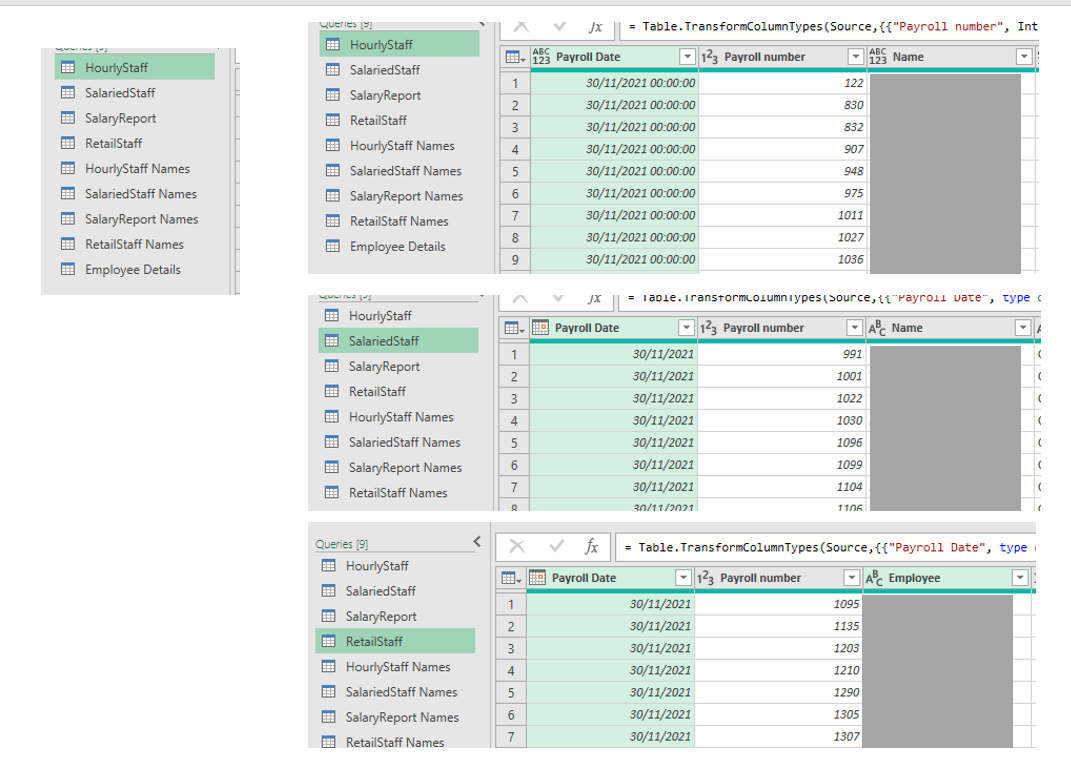Click the fx icon in the bottom panel's formula bar
The width and height of the screenshot is (1071, 759).
tap(592, 547)
